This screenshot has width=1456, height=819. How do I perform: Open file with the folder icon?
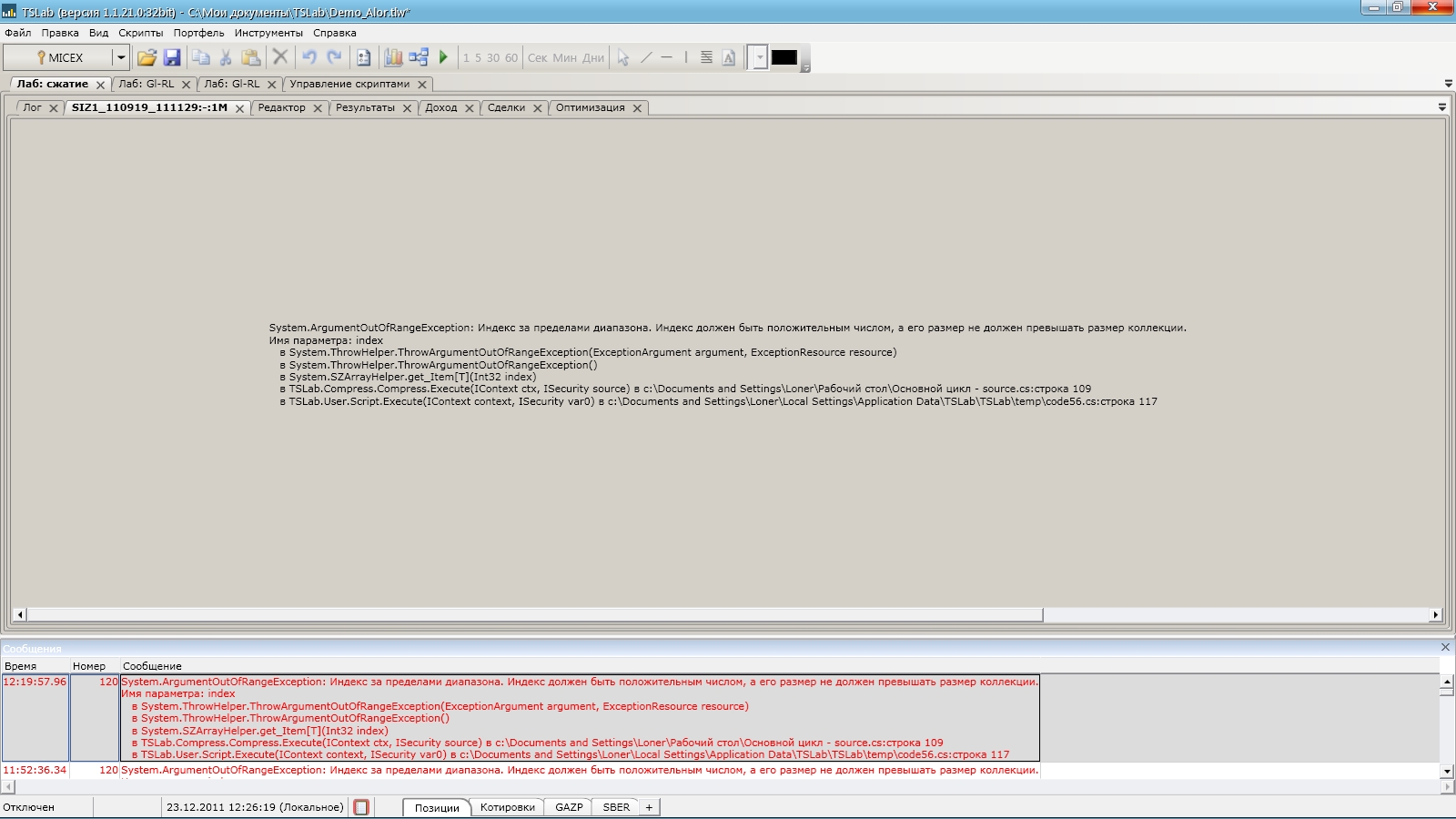pos(147,57)
